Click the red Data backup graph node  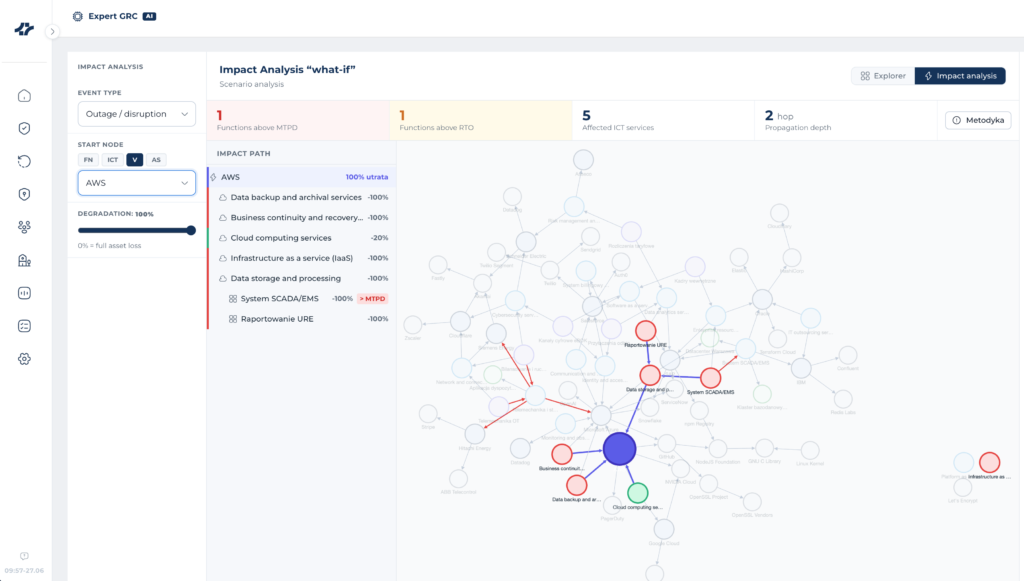(576, 485)
